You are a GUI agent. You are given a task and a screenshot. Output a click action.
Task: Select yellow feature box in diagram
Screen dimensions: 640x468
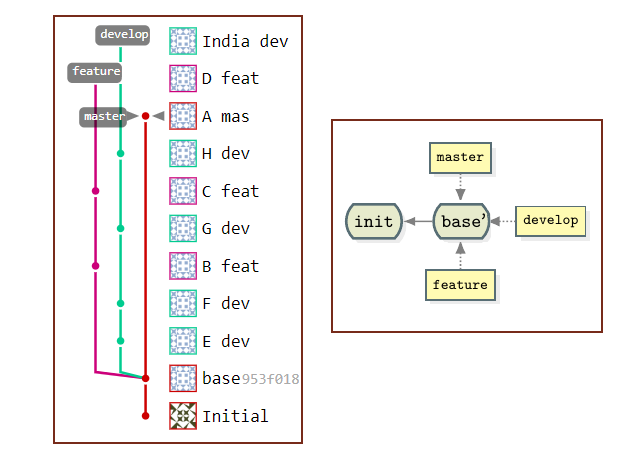click(460, 285)
